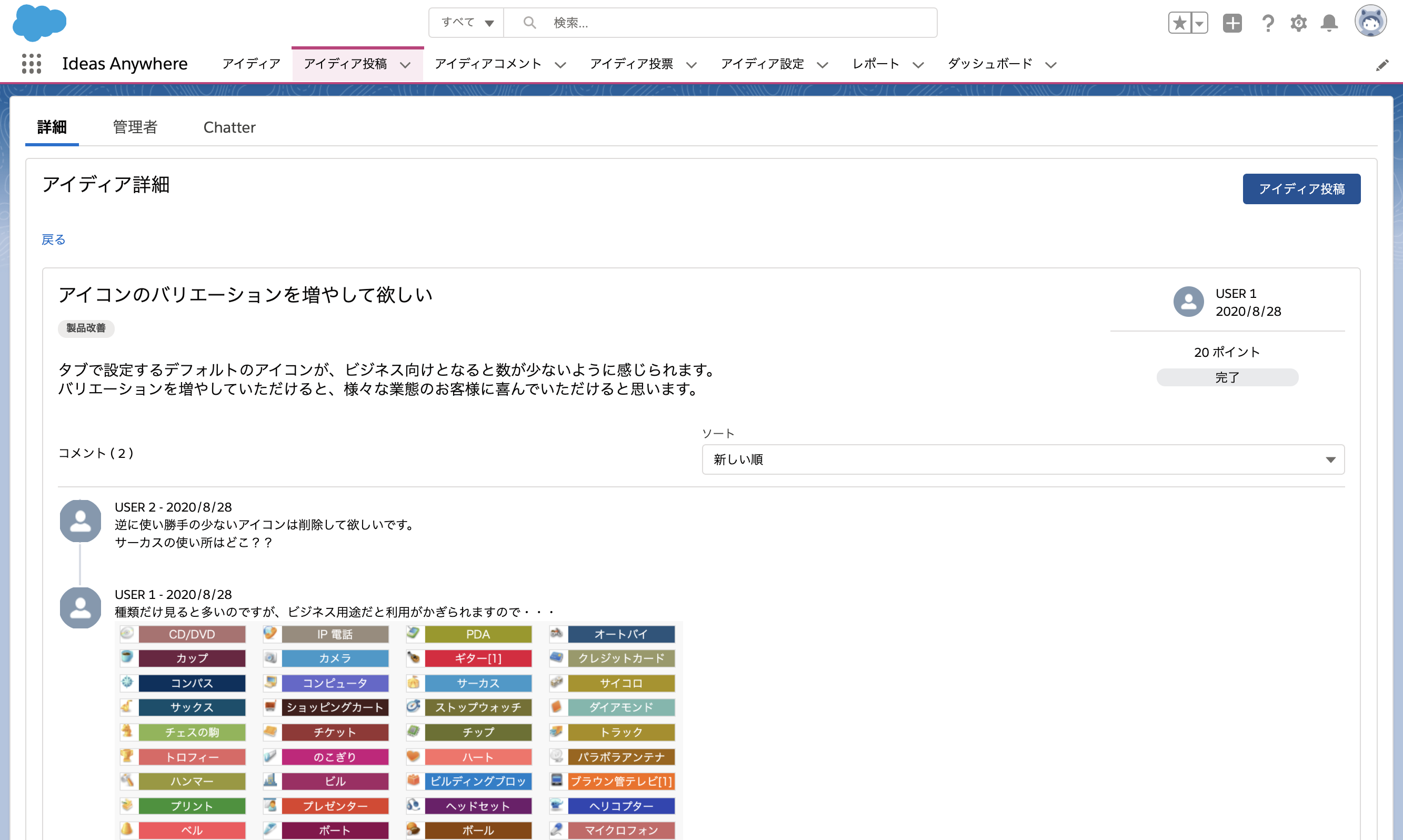Image resolution: width=1403 pixels, height=840 pixels.
Task: Click the CD/DVD color label in image
Action: pos(192,634)
